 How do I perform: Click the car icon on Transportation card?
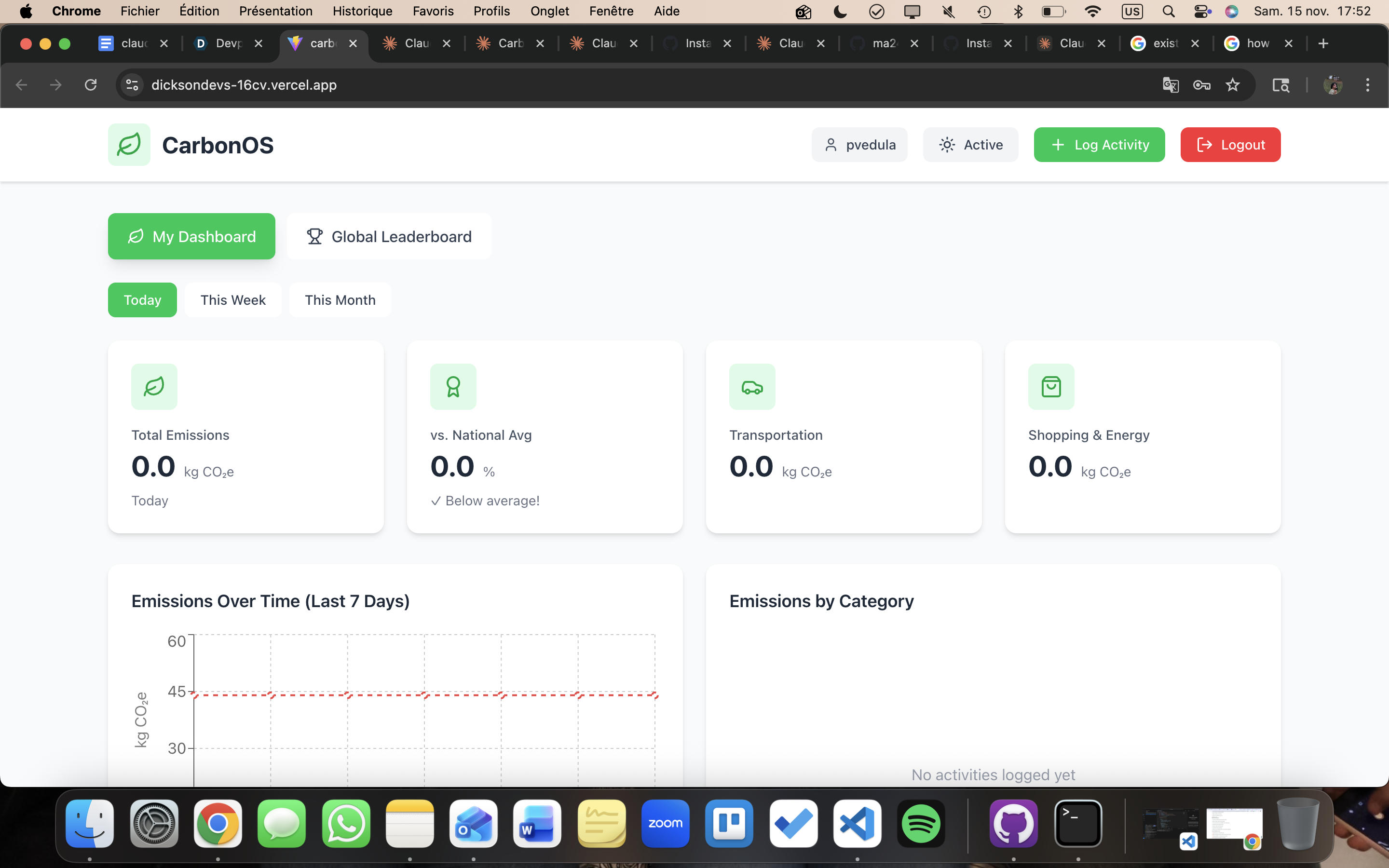[752, 386]
